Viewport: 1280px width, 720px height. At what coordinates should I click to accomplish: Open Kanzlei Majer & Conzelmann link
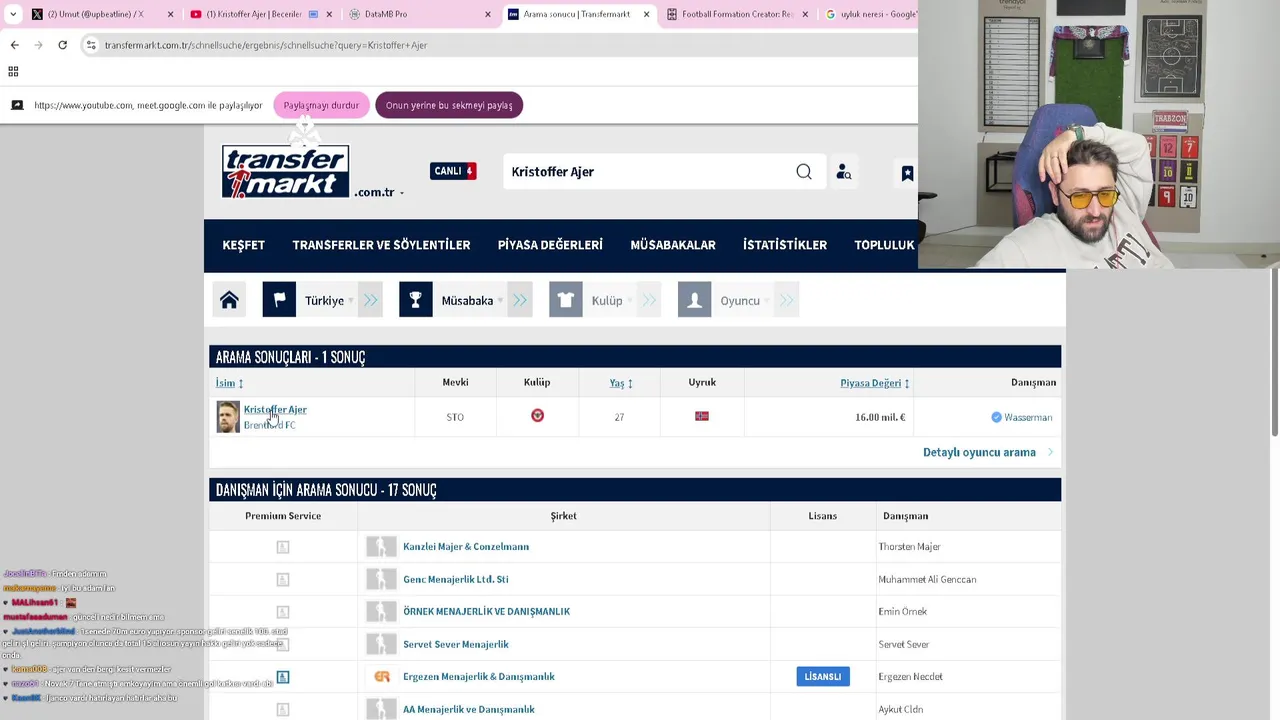click(x=466, y=547)
